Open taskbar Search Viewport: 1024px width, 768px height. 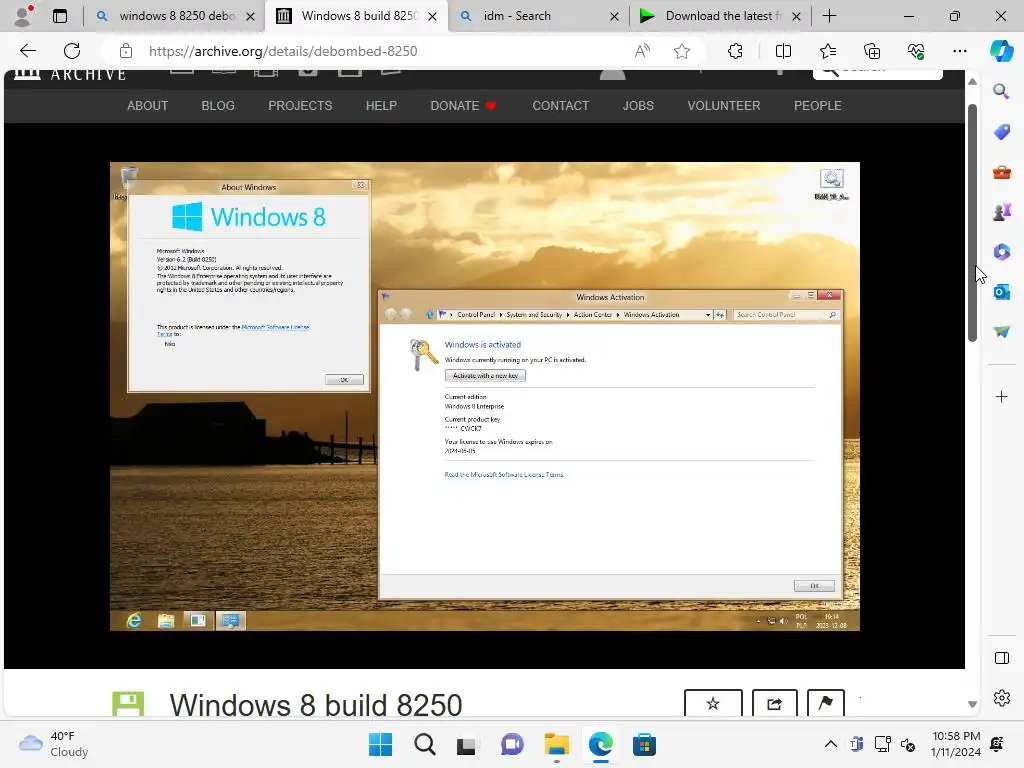(424, 744)
